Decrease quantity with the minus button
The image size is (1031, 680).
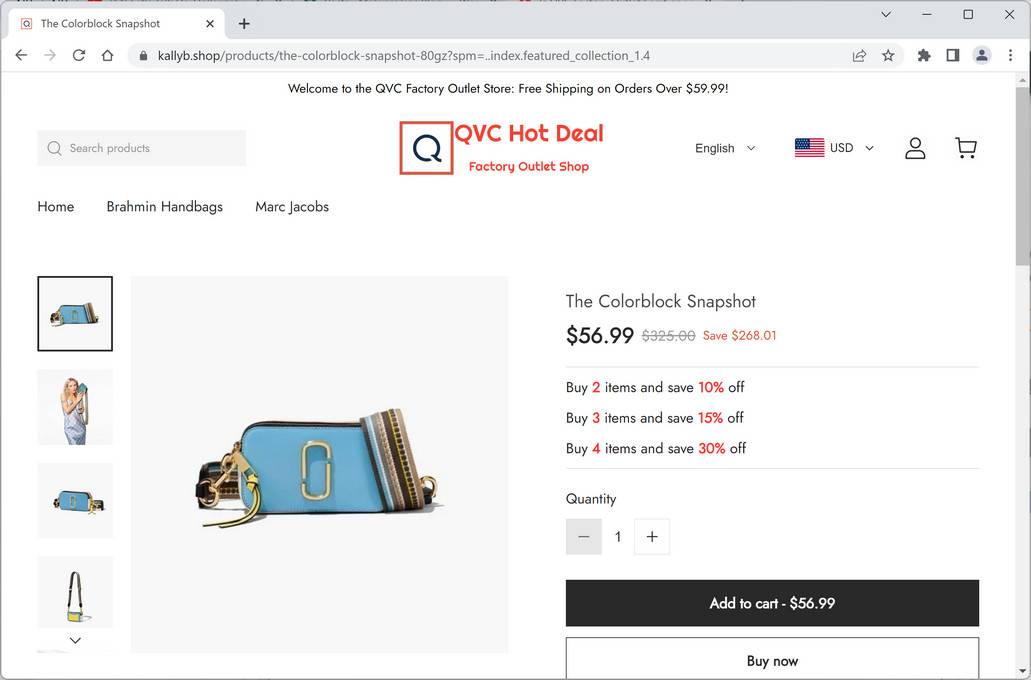(584, 537)
